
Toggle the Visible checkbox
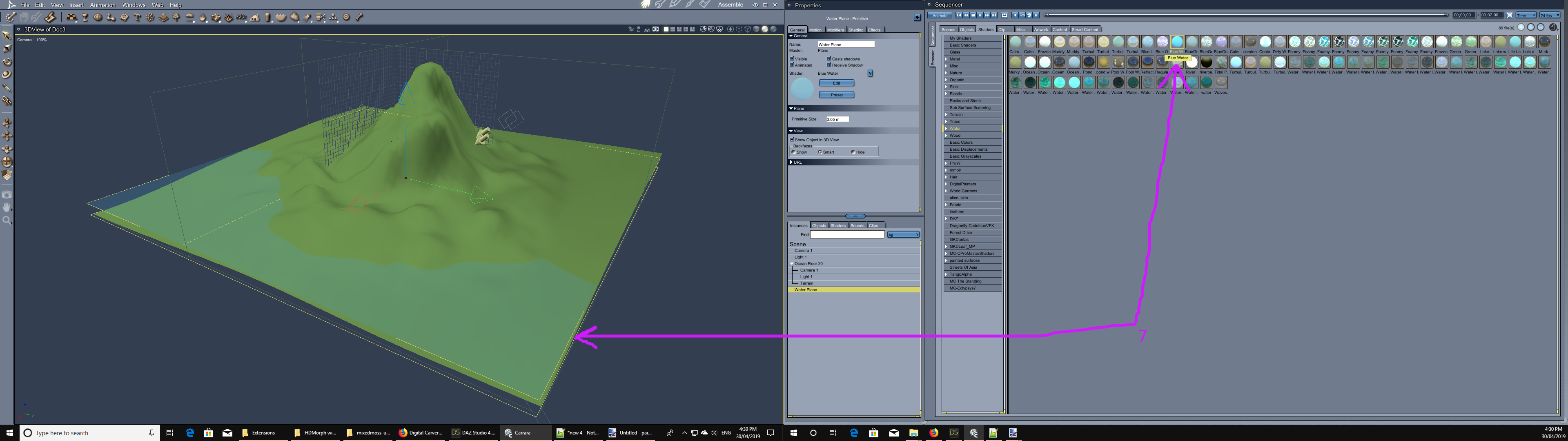[x=793, y=58]
